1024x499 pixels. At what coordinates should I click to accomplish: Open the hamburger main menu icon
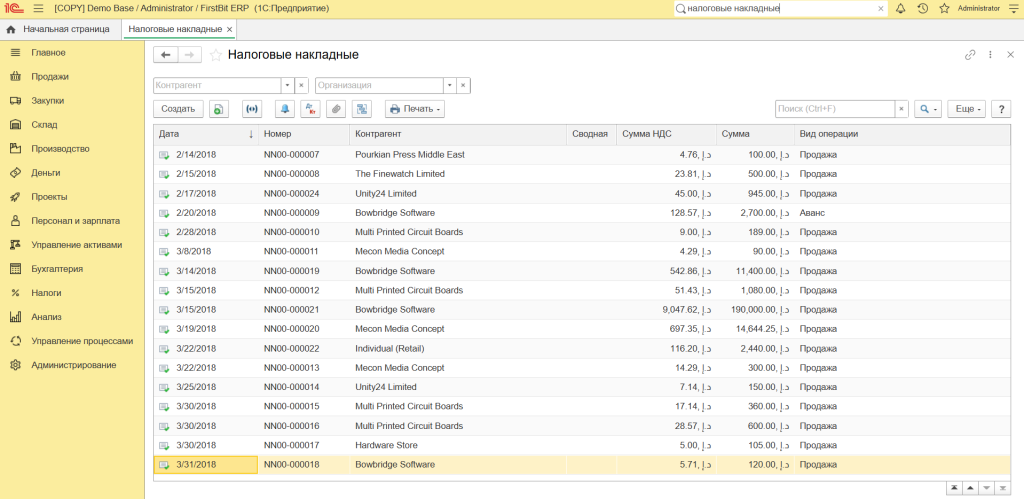[38, 8]
